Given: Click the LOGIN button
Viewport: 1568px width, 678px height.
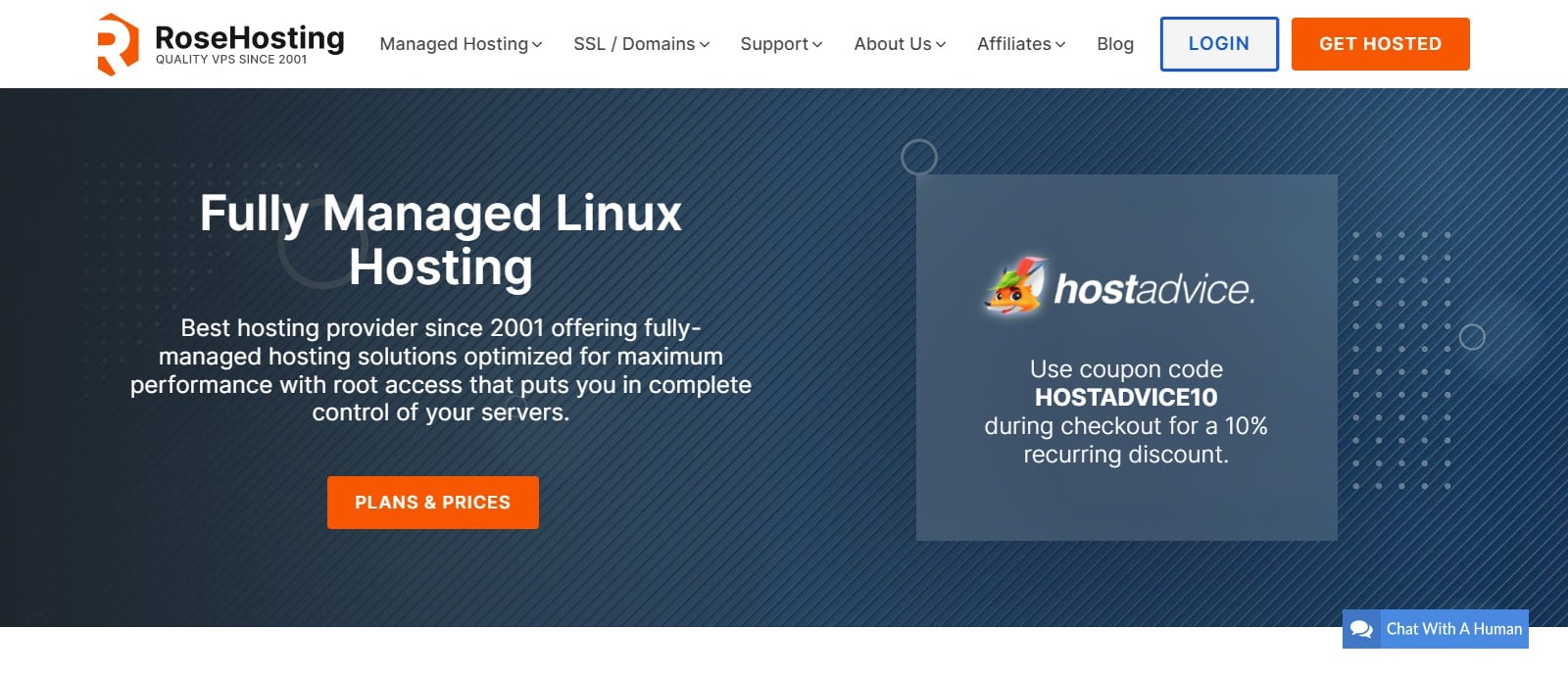Looking at the screenshot, I should tap(1219, 44).
